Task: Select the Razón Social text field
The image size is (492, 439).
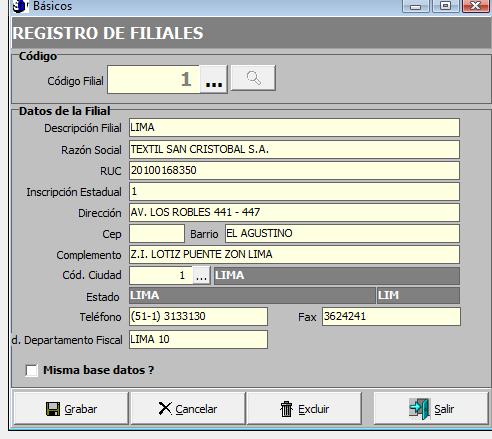Action: pos(294,149)
